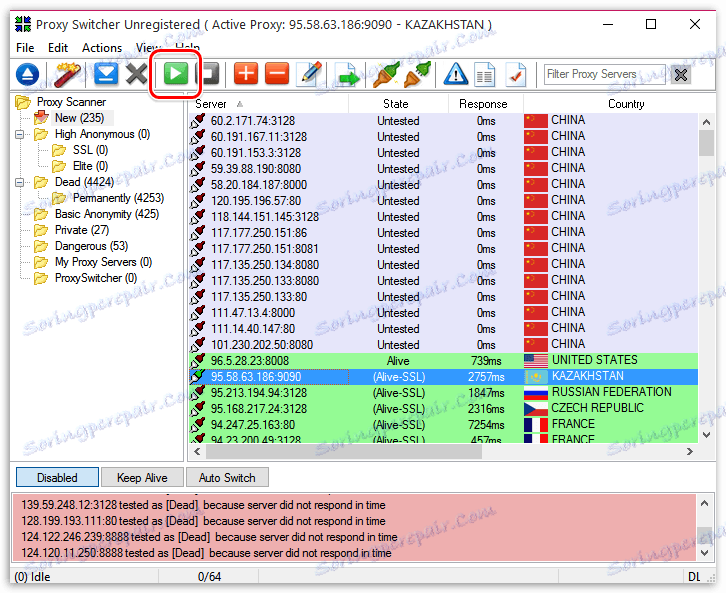Image resolution: width=726 pixels, height=593 pixels.
Task: Click the log panel scroll up arrow
Action: [705, 503]
